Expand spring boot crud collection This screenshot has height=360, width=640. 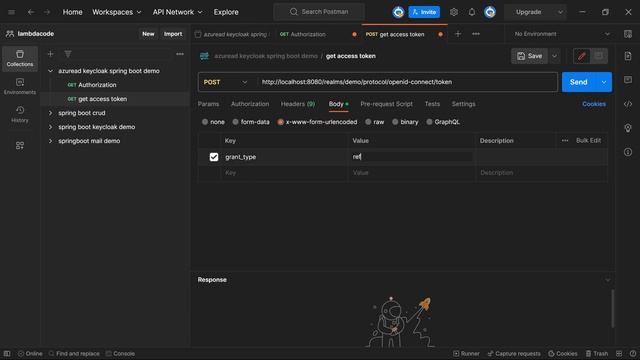50,113
